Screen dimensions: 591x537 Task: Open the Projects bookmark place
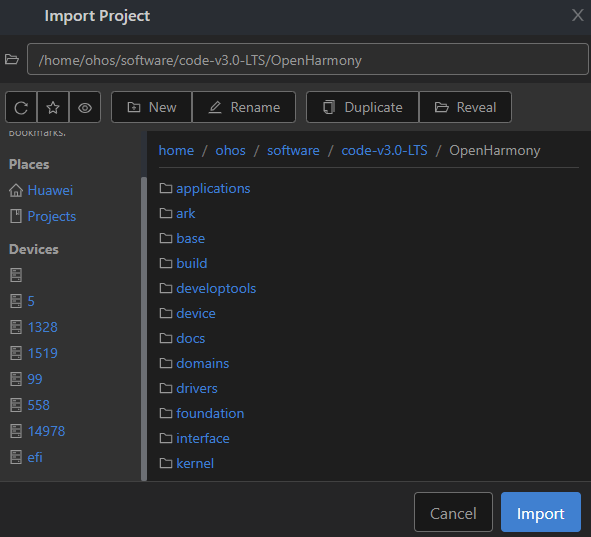click(x=52, y=216)
